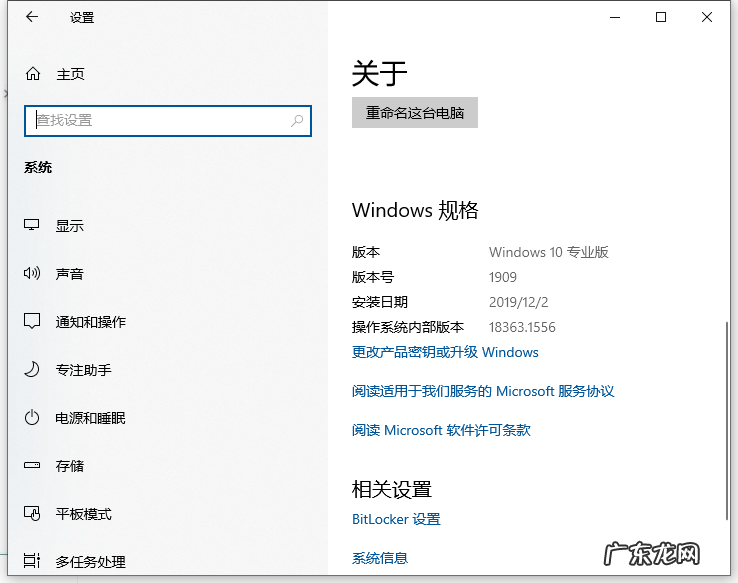The height and width of the screenshot is (583, 738).
Task: Click the Multitasking icon
Action: pyautogui.click(x=32, y=561)
